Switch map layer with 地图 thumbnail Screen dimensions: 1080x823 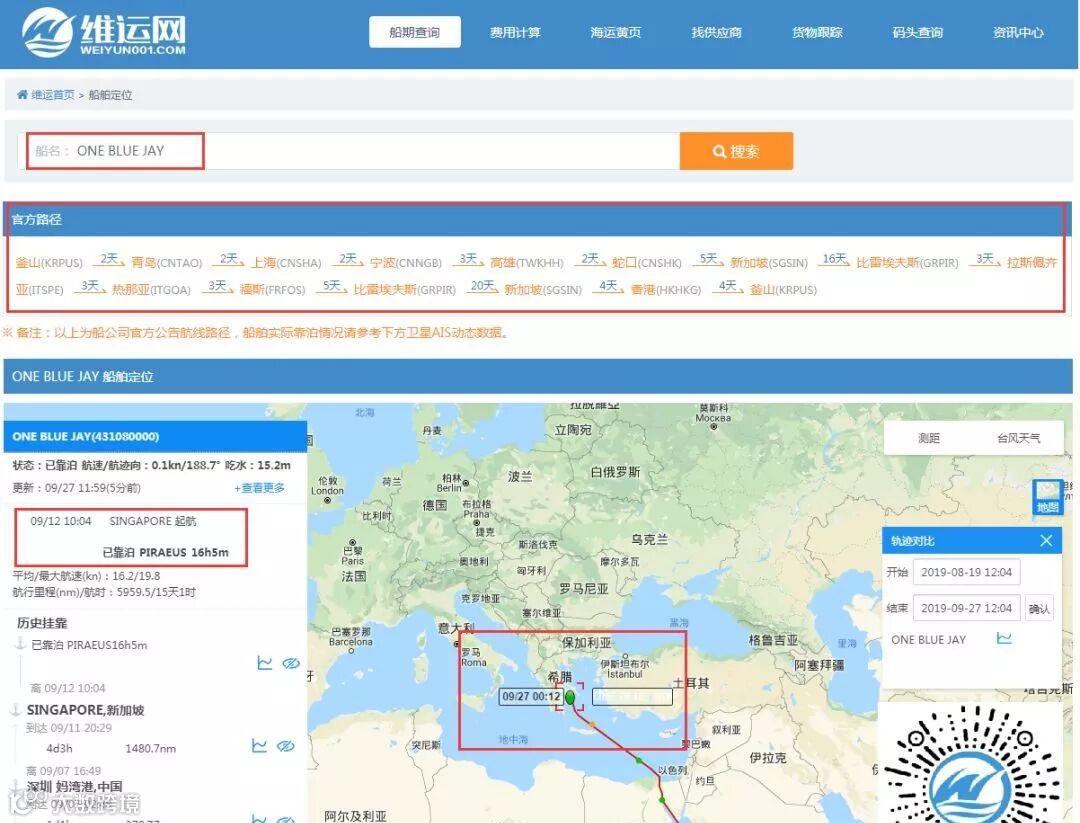pos(1047,497)
